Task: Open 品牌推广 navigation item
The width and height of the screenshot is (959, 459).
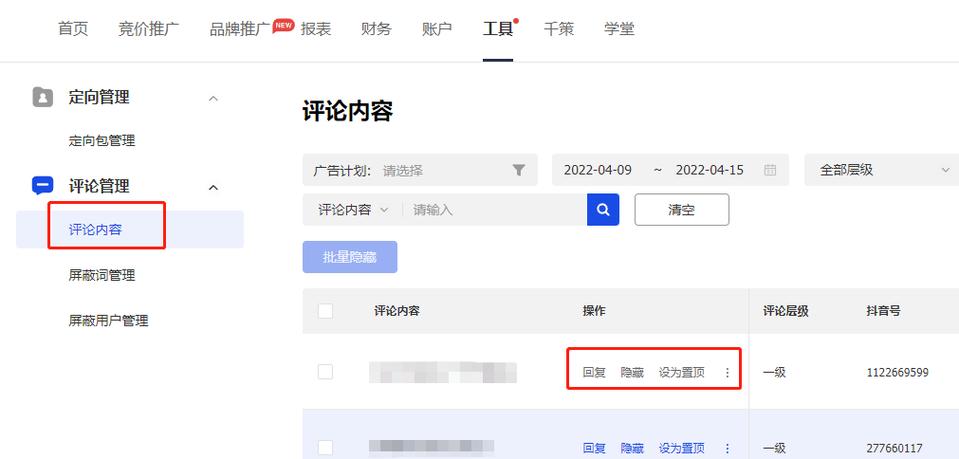Action: (240, 29)
